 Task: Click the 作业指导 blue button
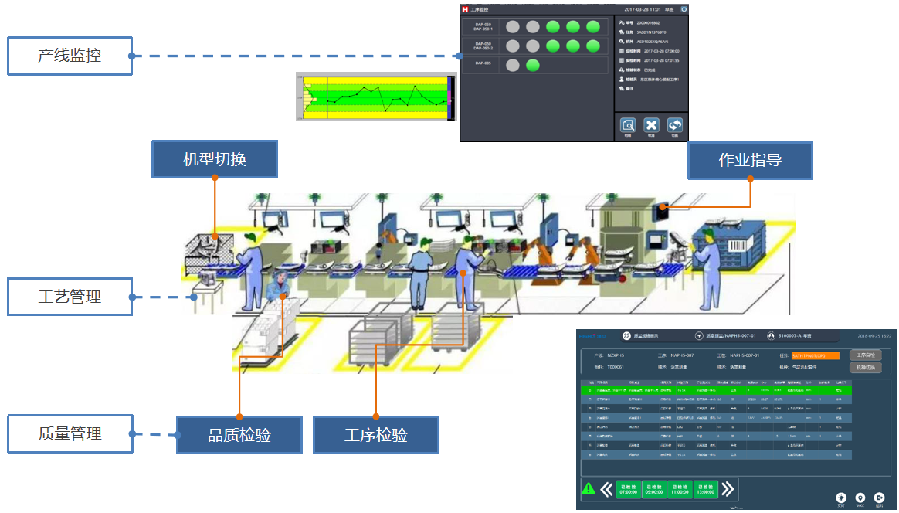(750, 160)
